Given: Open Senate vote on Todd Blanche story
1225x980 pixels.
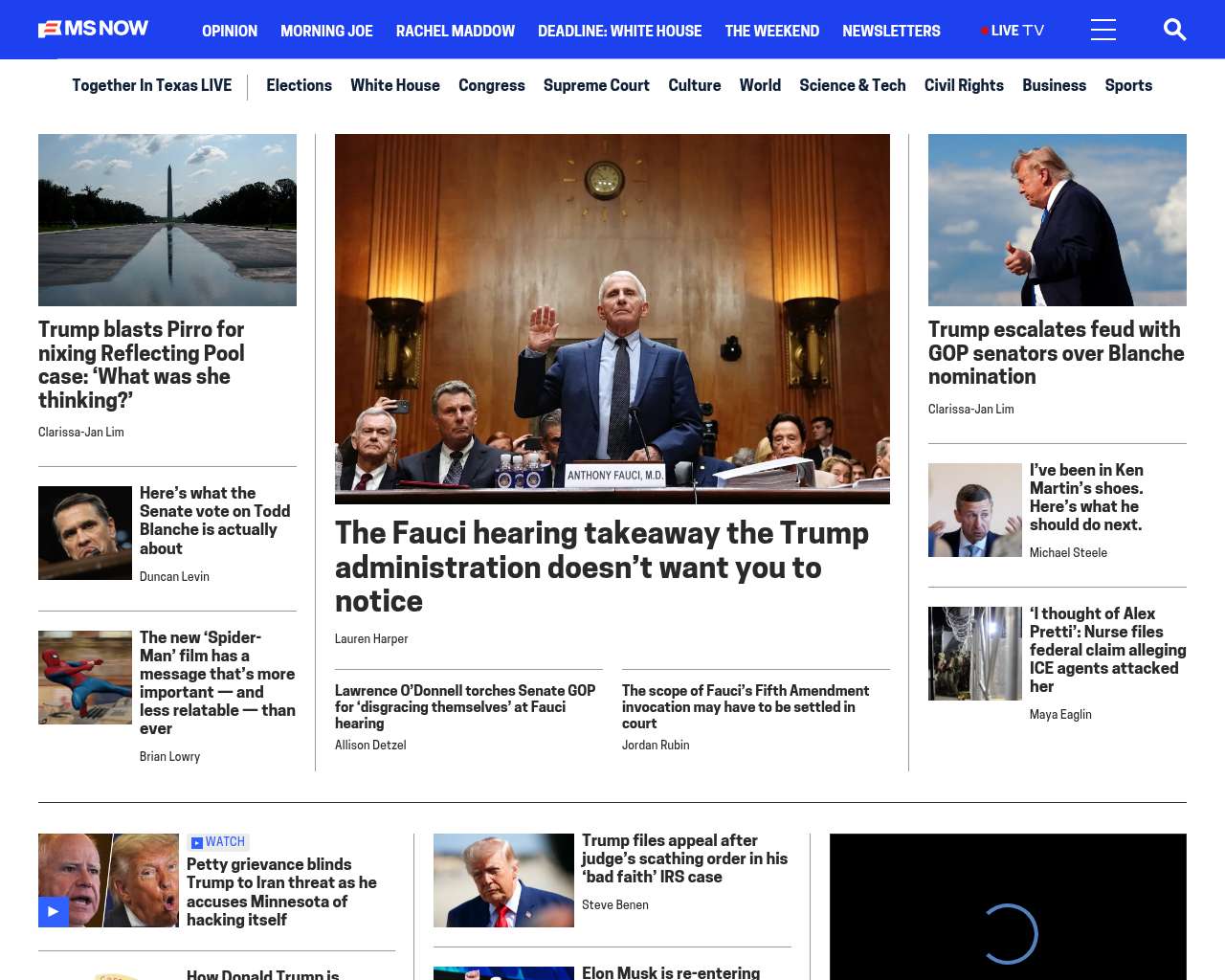Looking at the screenshot, I should point(215,521).
